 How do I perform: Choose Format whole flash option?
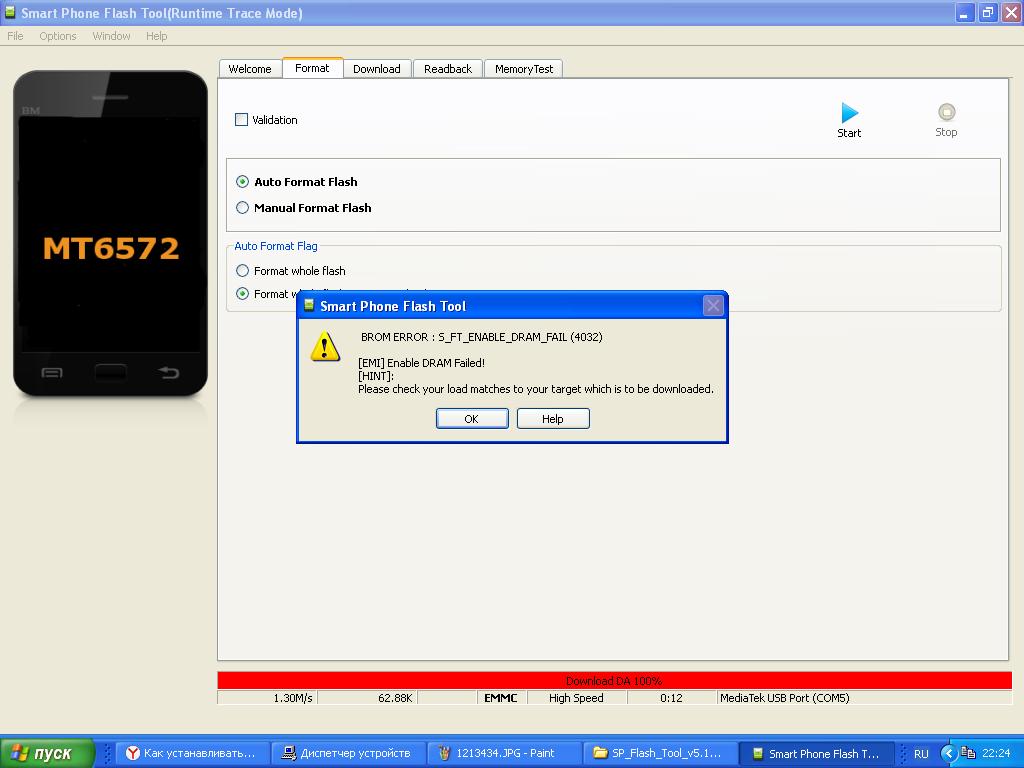point(242,271)
